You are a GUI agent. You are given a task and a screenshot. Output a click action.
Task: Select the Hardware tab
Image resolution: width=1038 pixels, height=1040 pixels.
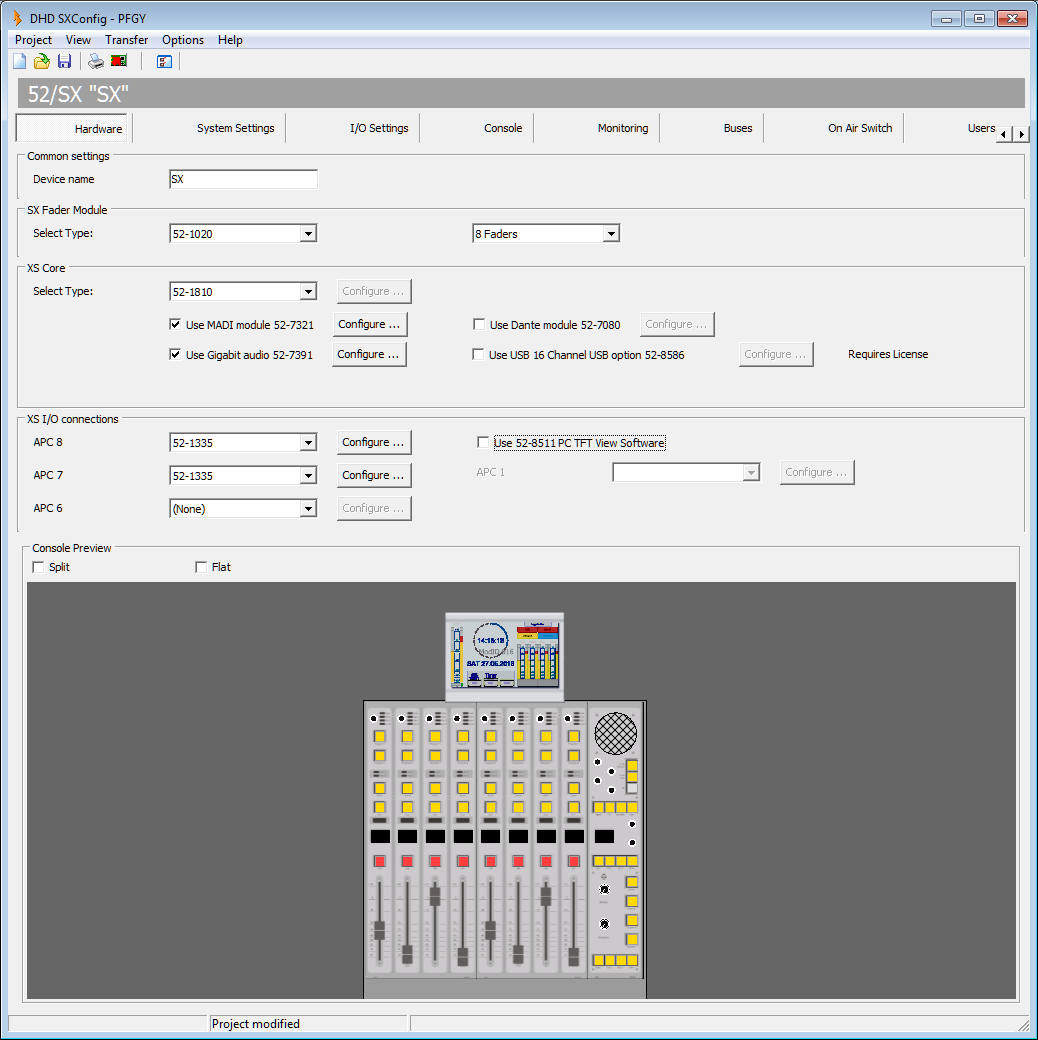[x=73, y=128]
